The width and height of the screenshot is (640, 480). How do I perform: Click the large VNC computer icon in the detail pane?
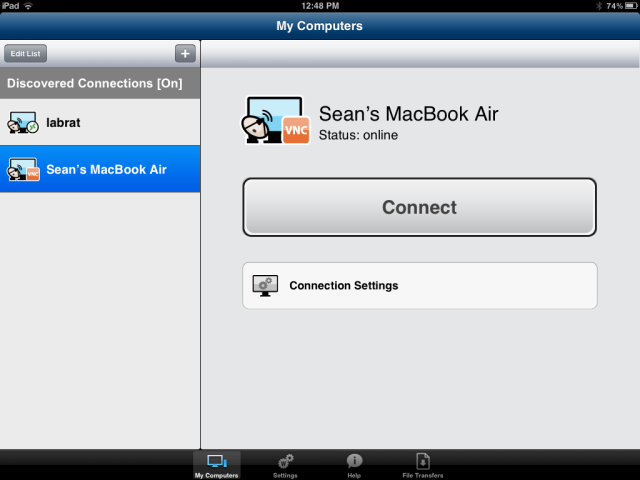click(277, 120)
